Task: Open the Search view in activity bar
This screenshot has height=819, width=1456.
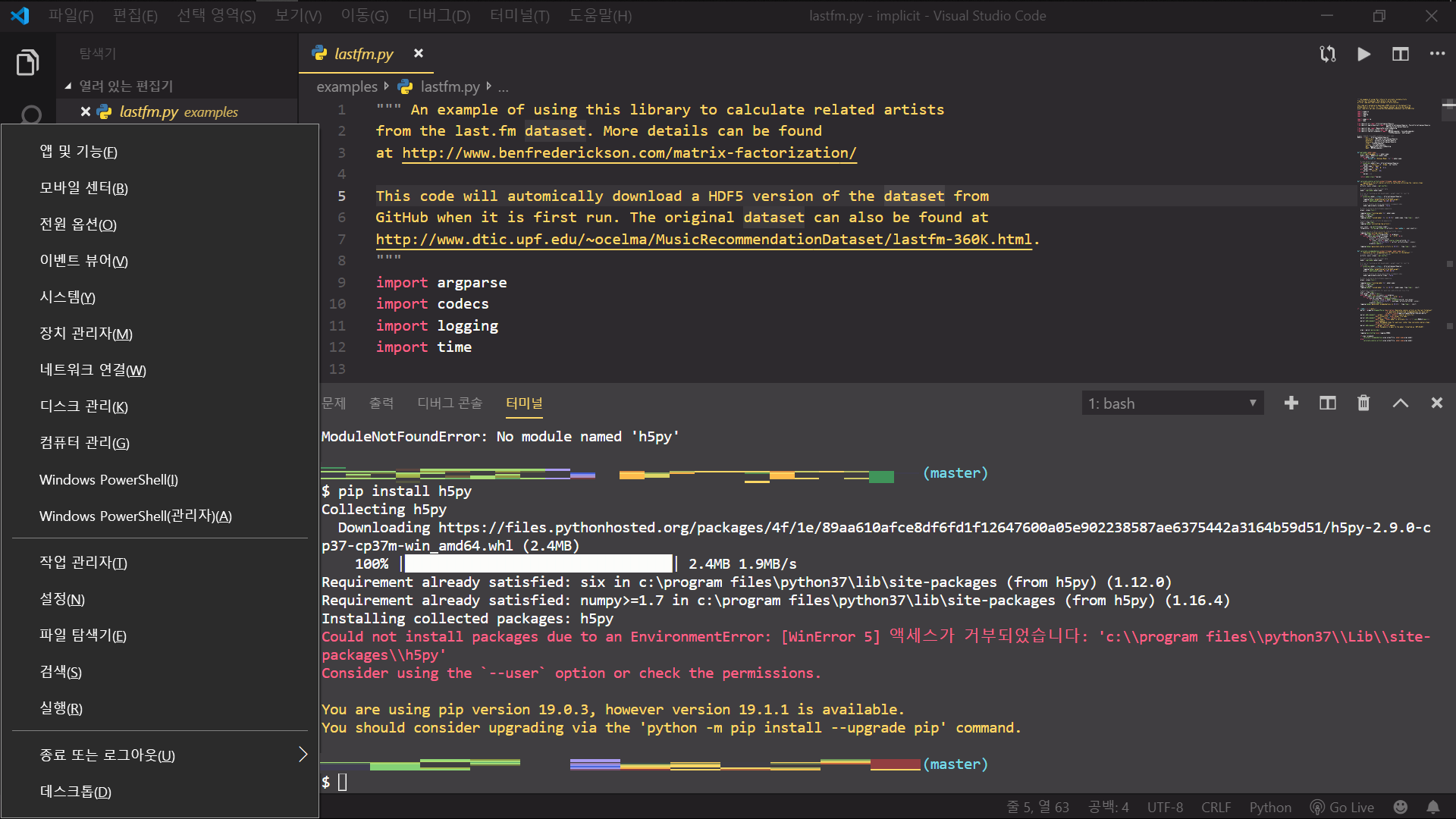Action: click(x=31, y=115)
